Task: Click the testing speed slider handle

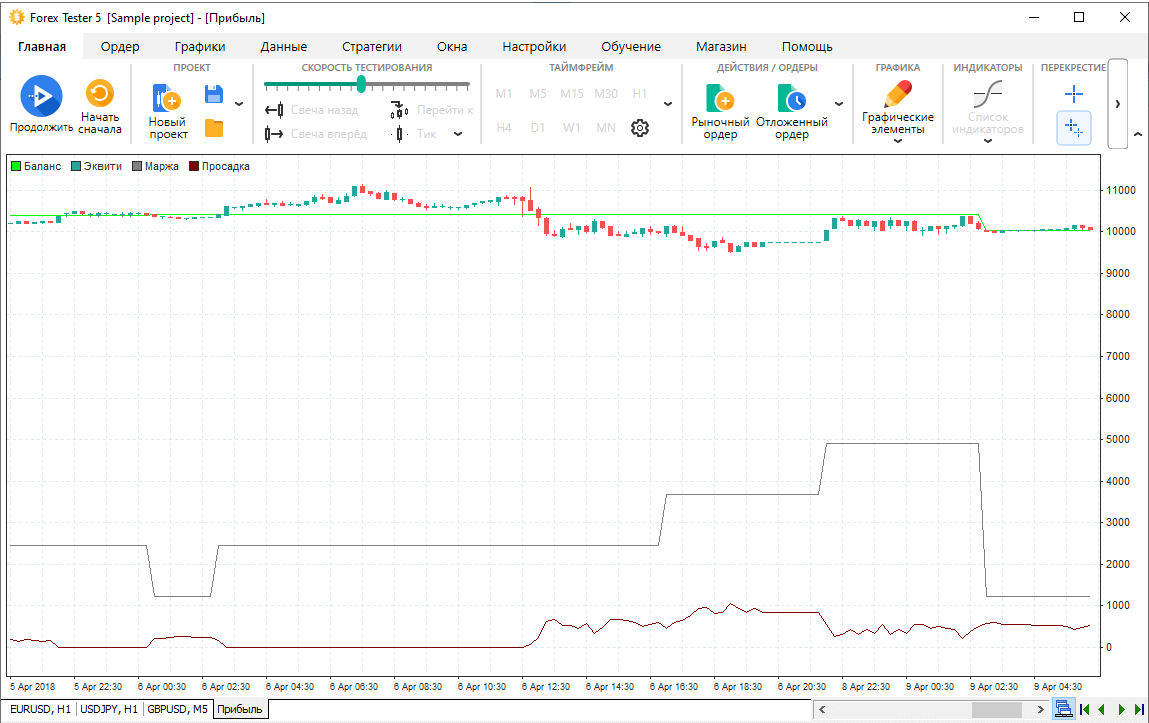Action: [361, 84]
